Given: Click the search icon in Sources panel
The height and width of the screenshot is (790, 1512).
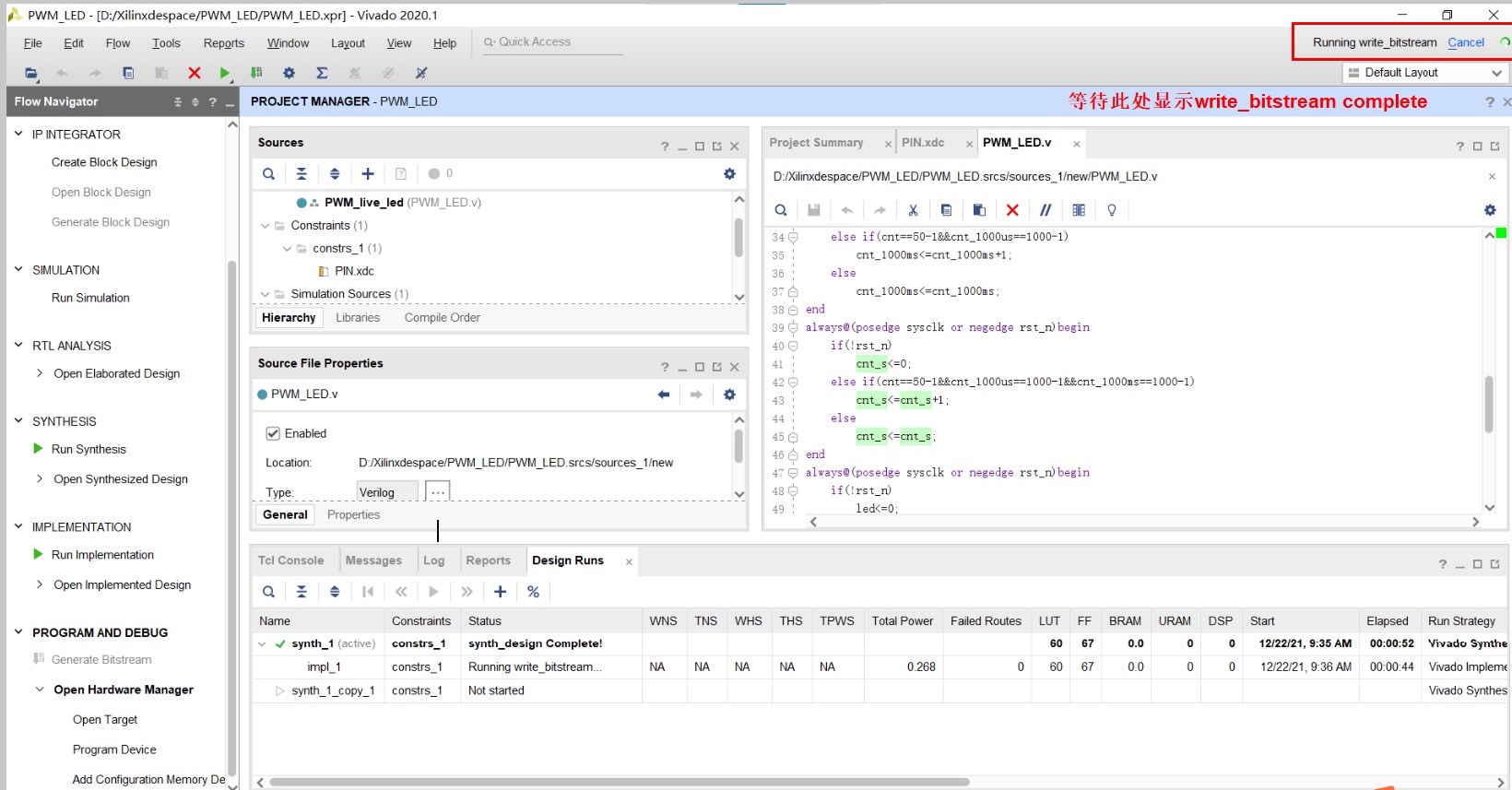Looking at the screenshot, I should point(268,173).
